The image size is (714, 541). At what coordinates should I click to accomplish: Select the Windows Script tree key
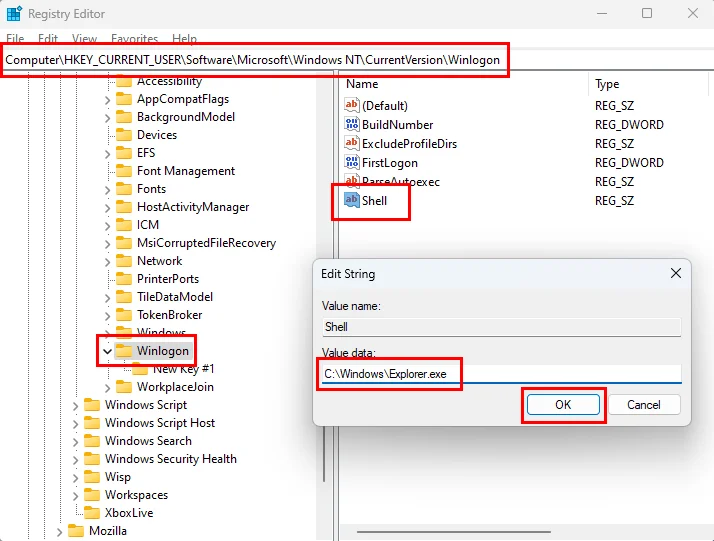click(146, 405)
